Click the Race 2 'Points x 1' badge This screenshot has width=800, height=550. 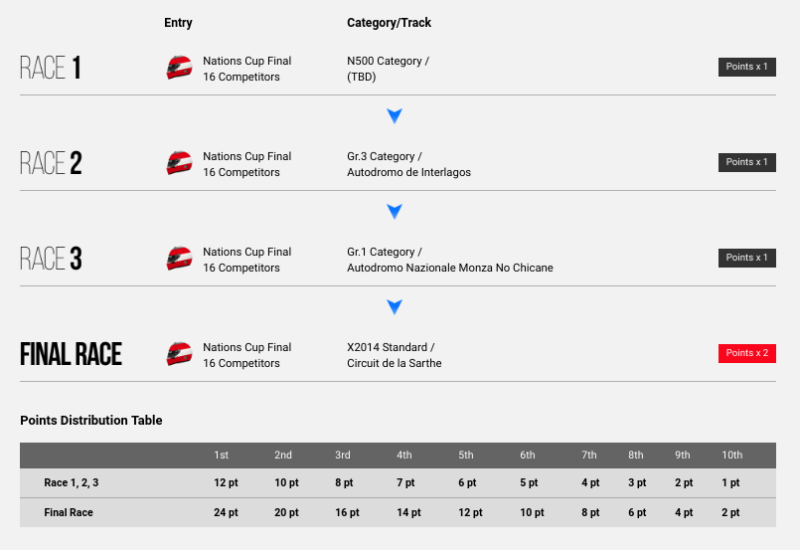point(747,162)
